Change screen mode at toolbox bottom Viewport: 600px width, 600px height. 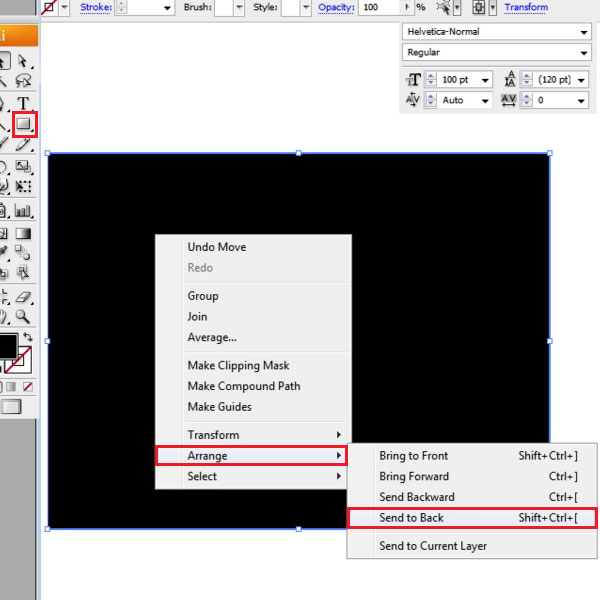pyautogui.click(x=11, y=406)
